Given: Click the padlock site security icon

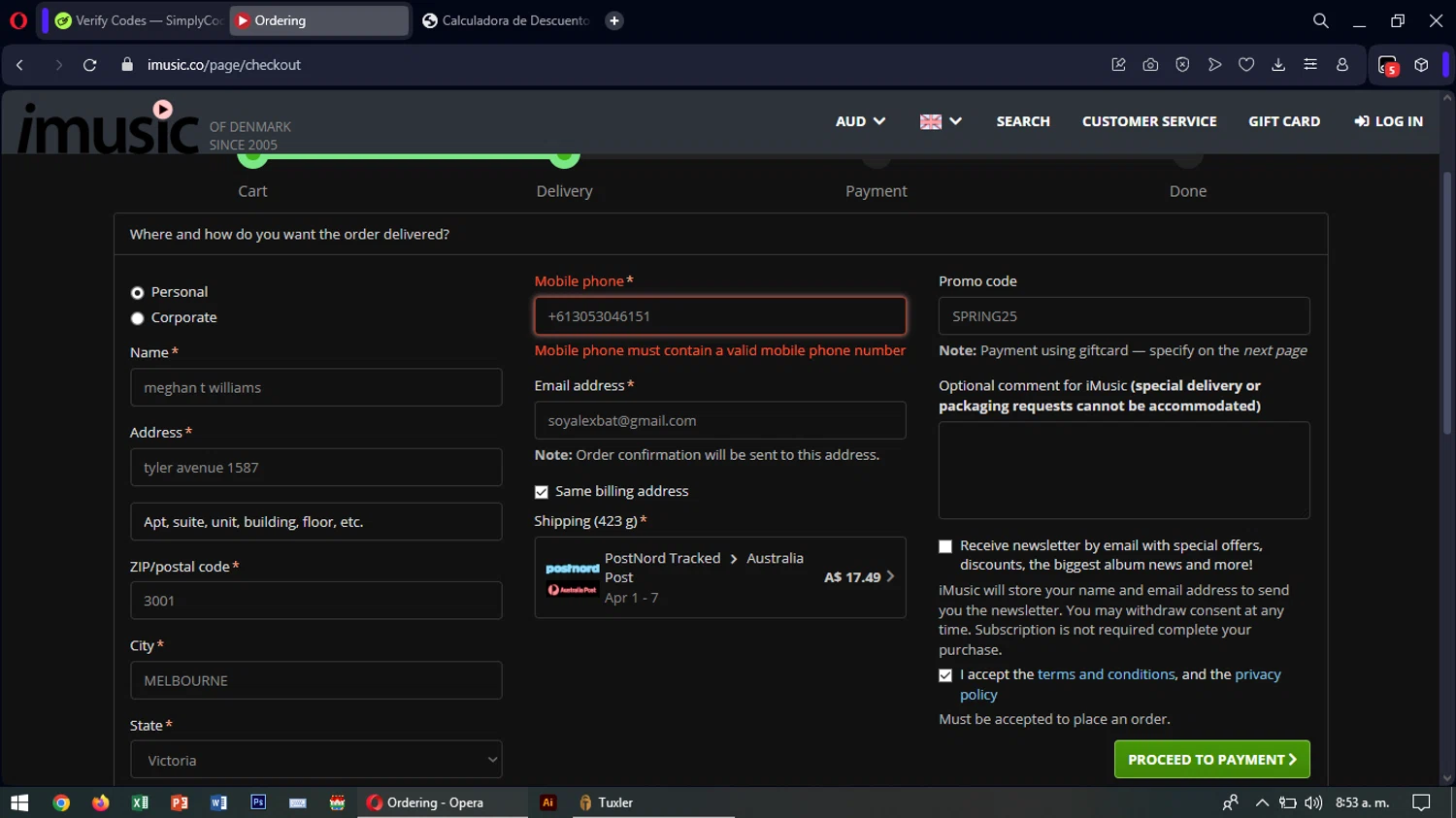Looking at the screenshot, I should tap(126, 65).
